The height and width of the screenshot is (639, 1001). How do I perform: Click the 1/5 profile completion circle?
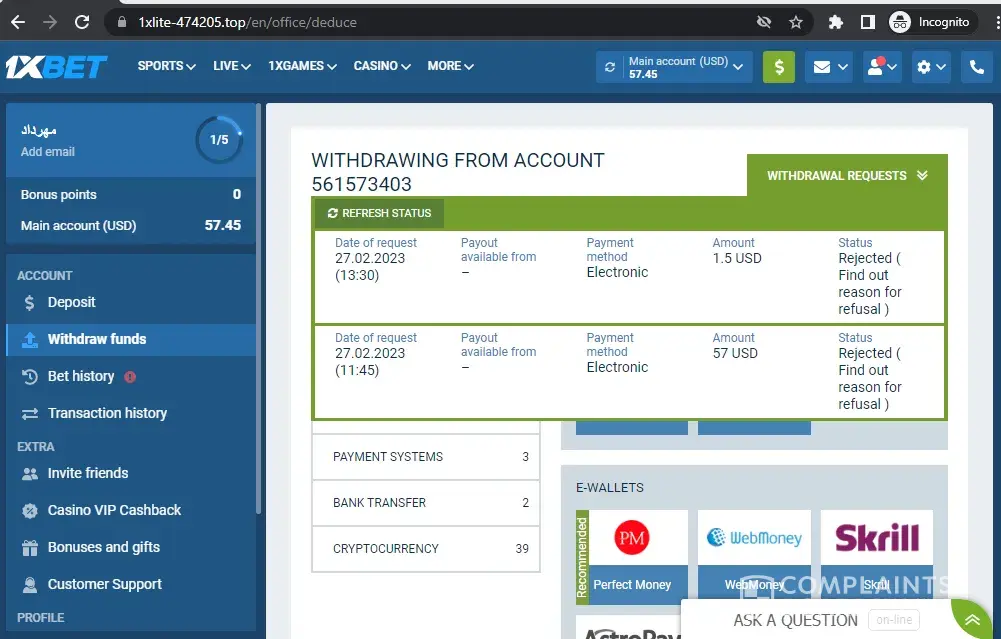[x=219, y=140]
